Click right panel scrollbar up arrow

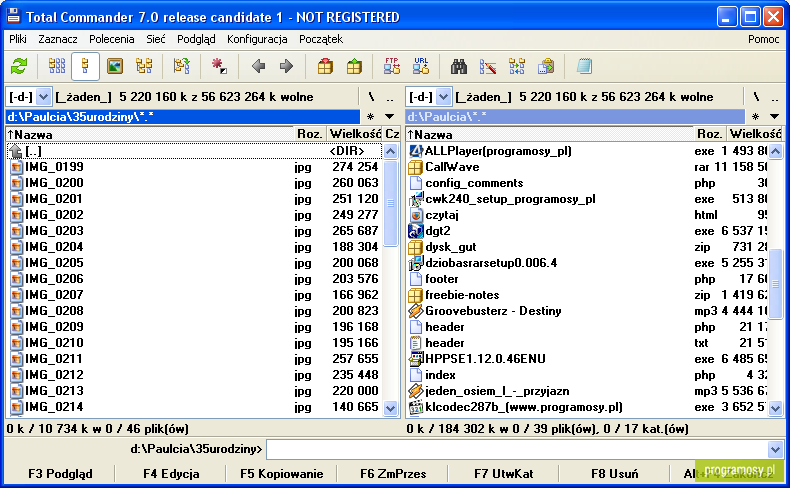[x=775, y=151]
